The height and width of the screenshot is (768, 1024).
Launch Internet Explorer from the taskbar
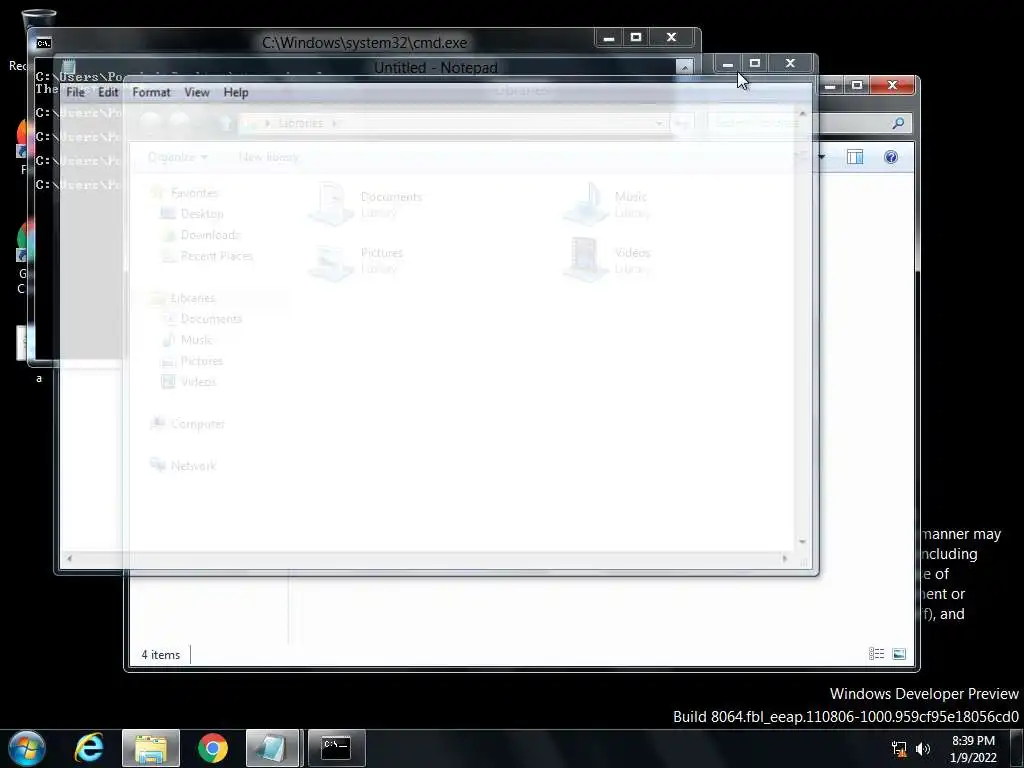pyautogui.click(x=89, y=748)
